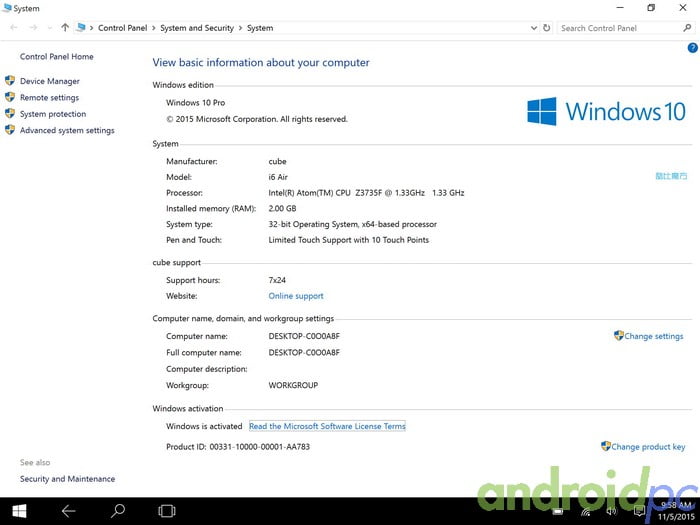Screen dimensions: 700x525
Task: Open Device Manager from sidebar
Action: click(x=50, y=81)
